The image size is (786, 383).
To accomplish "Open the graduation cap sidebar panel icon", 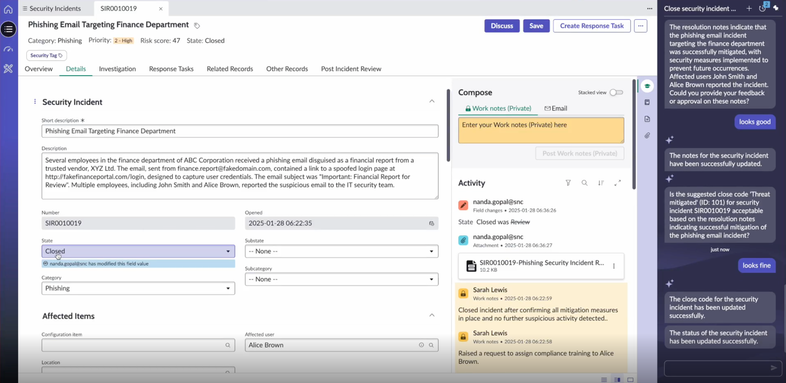I will [x=647, y=86].
